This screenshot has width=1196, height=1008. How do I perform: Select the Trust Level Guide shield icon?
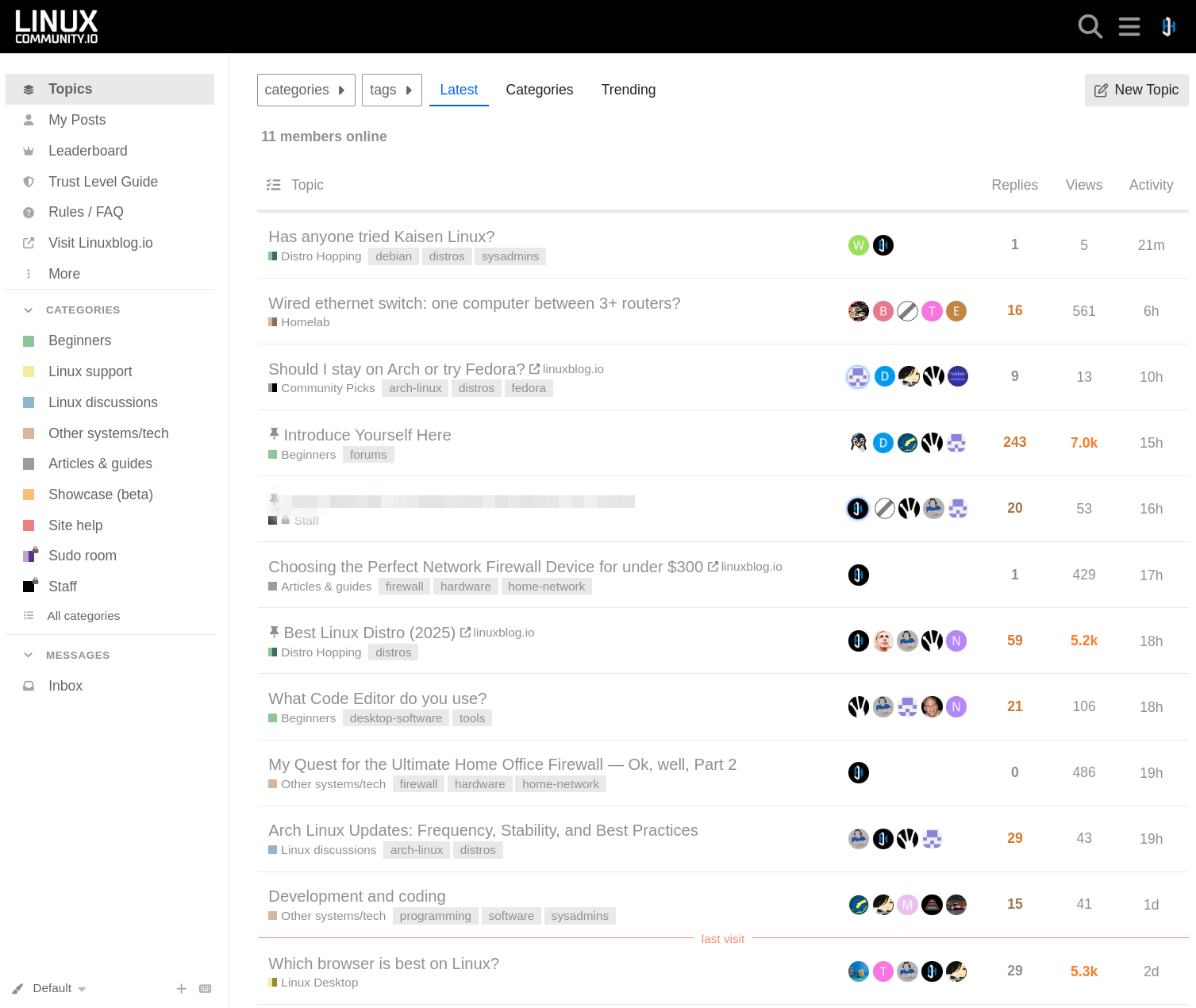29,181
